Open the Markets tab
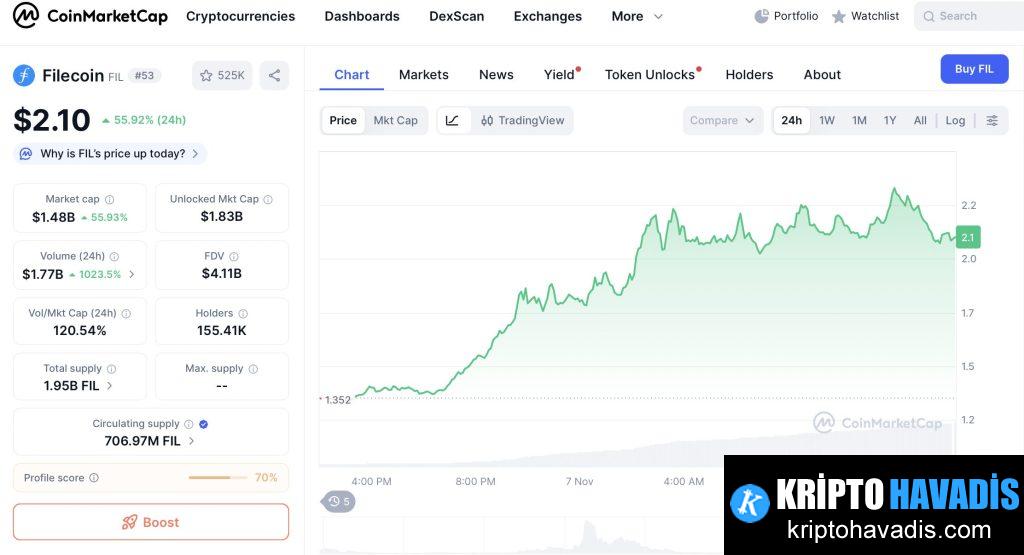Screen dimensions: 1024x555 pyautogui.click(x=424, y=74)
